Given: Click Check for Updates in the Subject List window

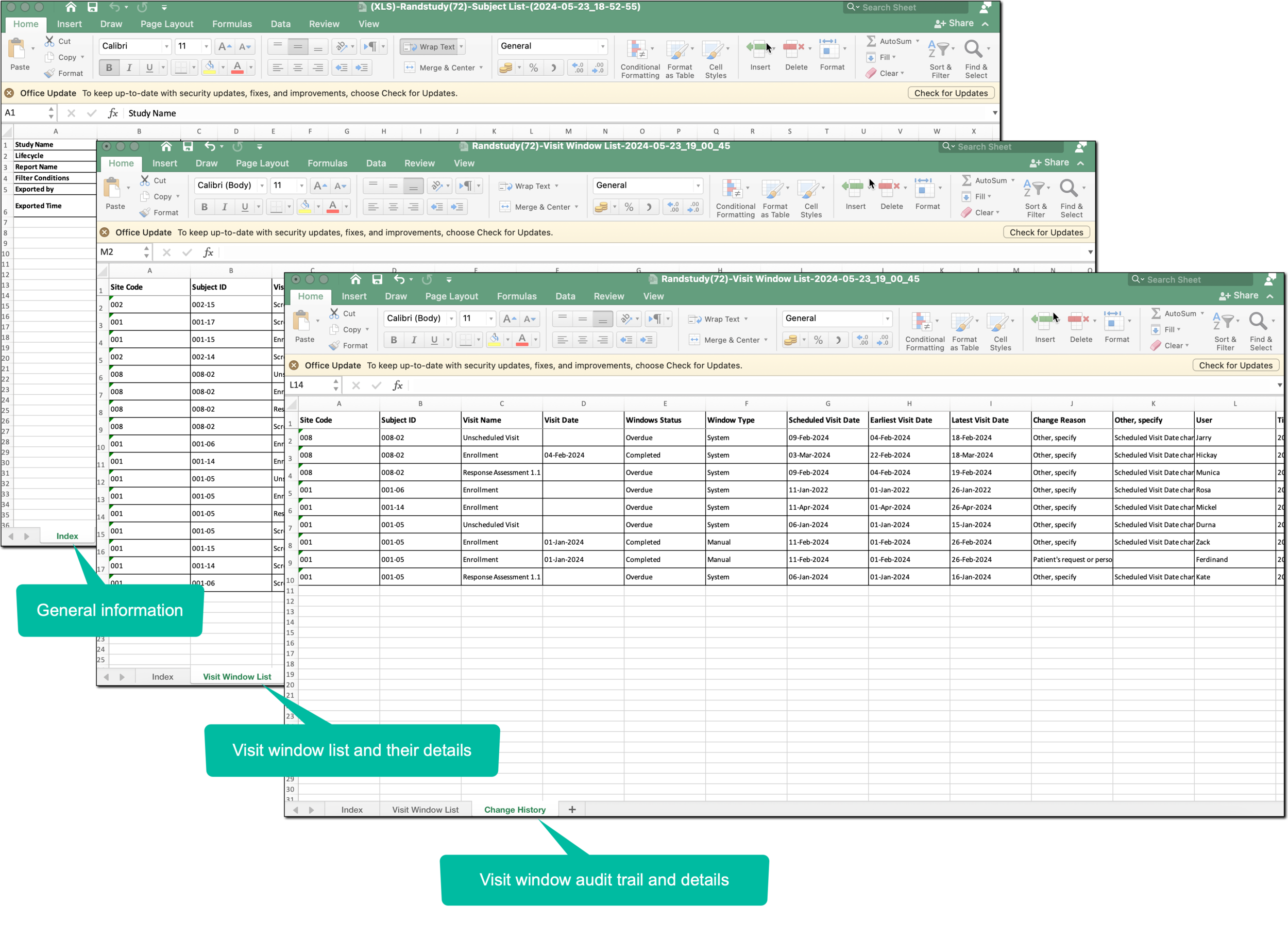Looking at the screenshot, I should pyautogui.click(x=951, y=93).
